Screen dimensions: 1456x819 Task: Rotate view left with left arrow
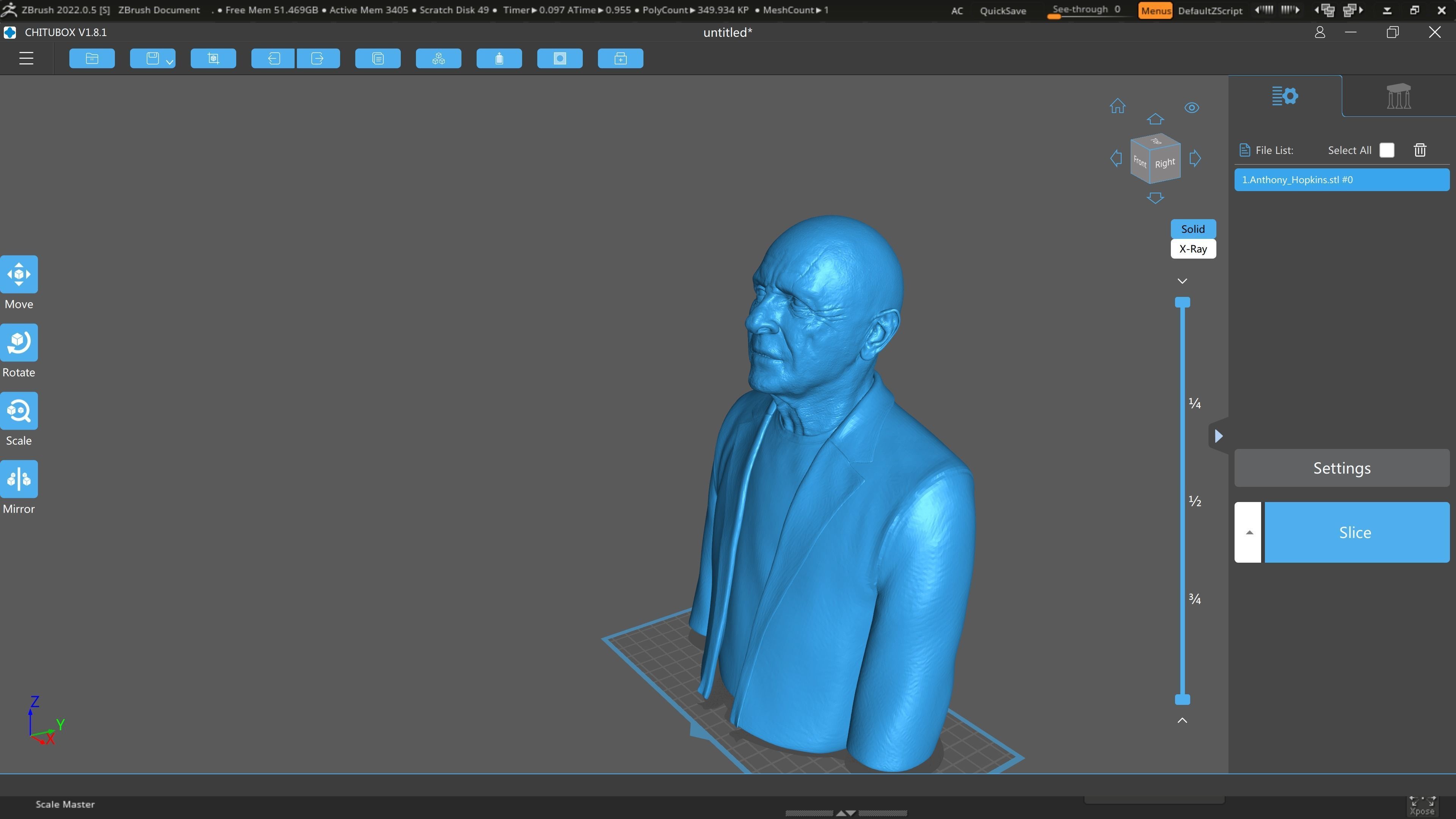click(1116, 158)
